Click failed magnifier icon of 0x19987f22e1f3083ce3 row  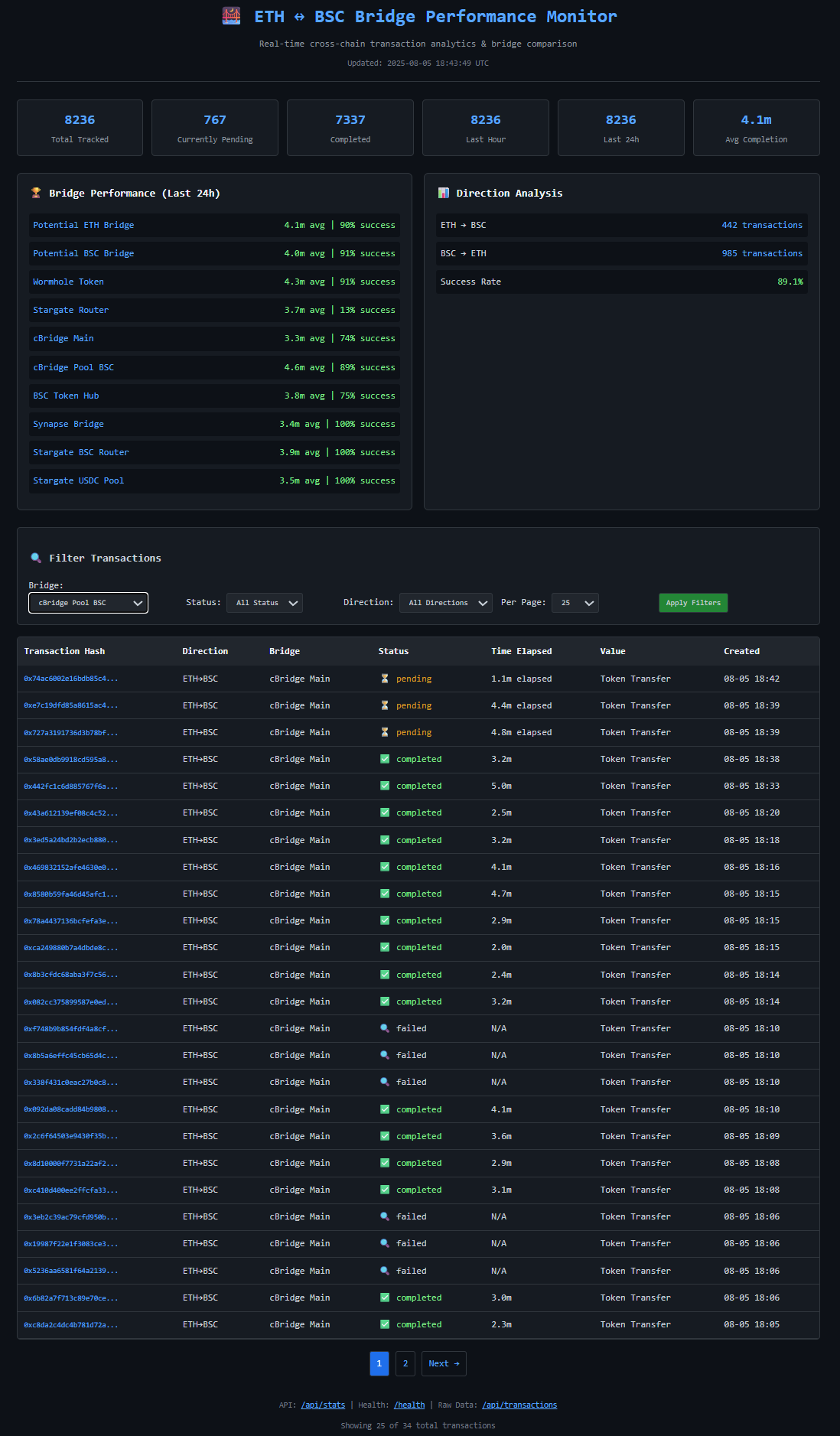(385, 1243)
